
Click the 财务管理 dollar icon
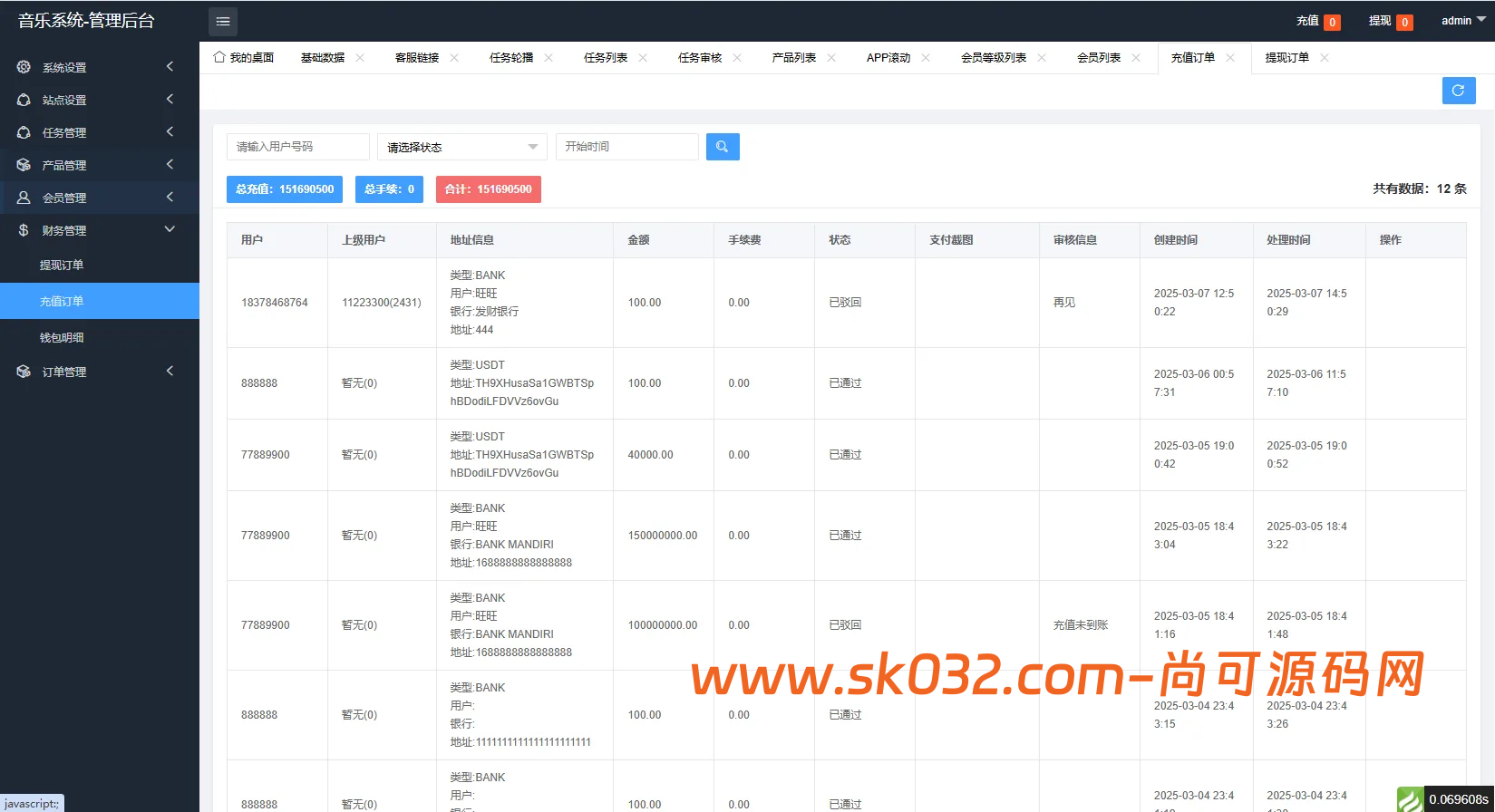pos(24,230)
